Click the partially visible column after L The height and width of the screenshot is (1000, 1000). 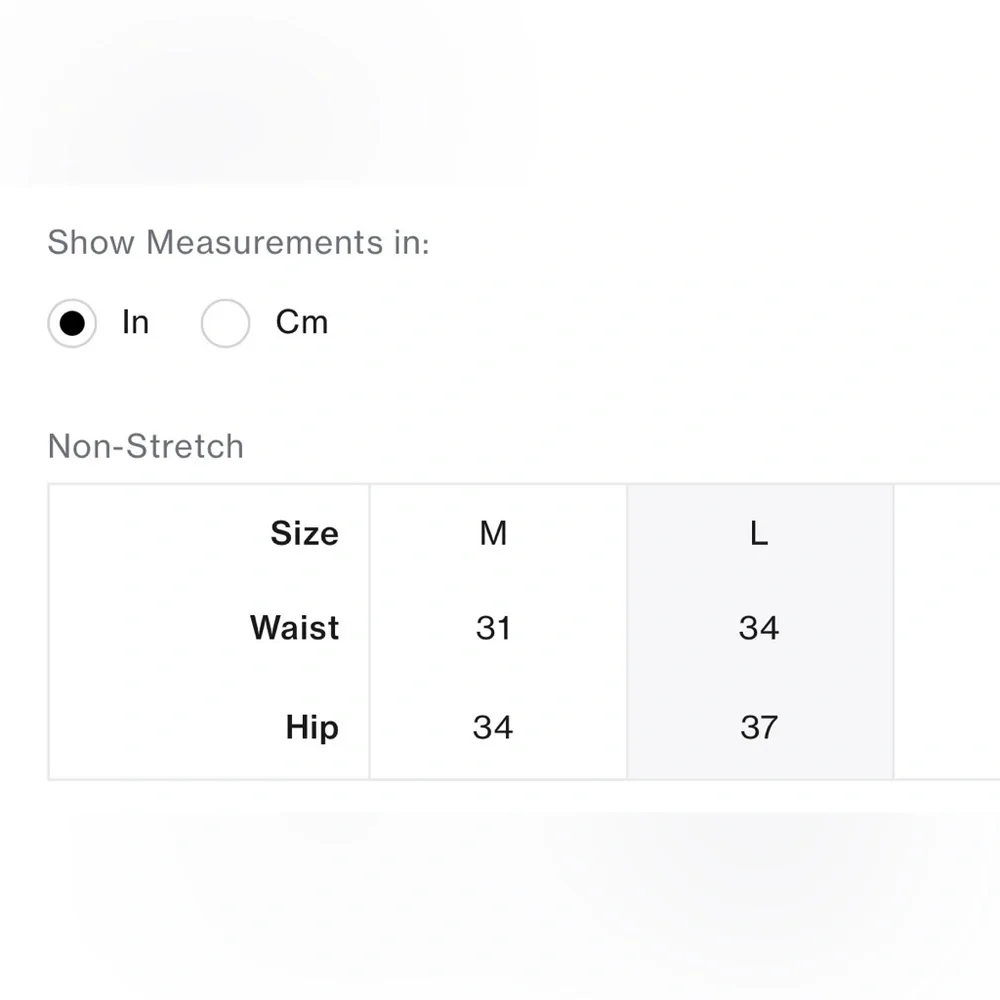pos(947,631)
